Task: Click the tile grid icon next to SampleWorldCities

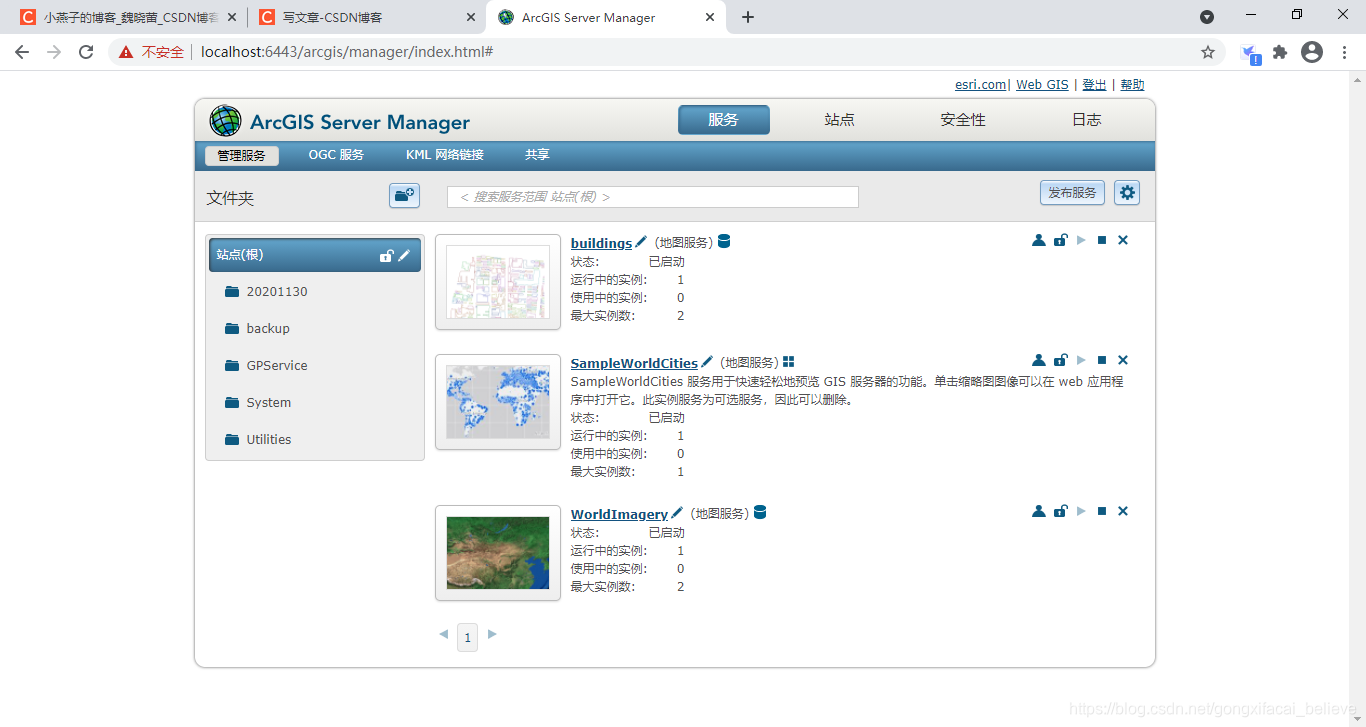Action: [x=788, y=362]
